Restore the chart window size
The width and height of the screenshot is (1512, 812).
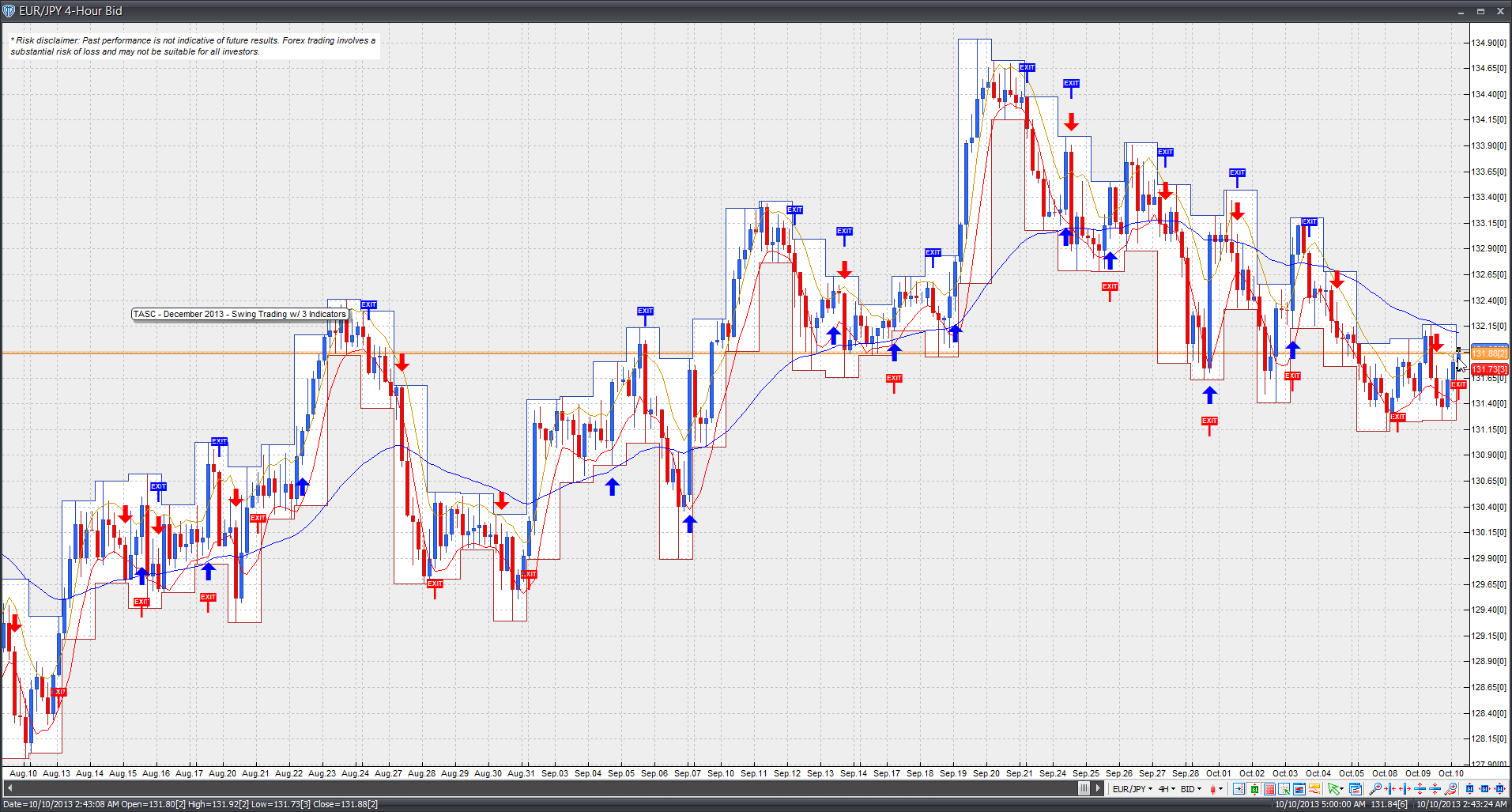point(1480,11)
